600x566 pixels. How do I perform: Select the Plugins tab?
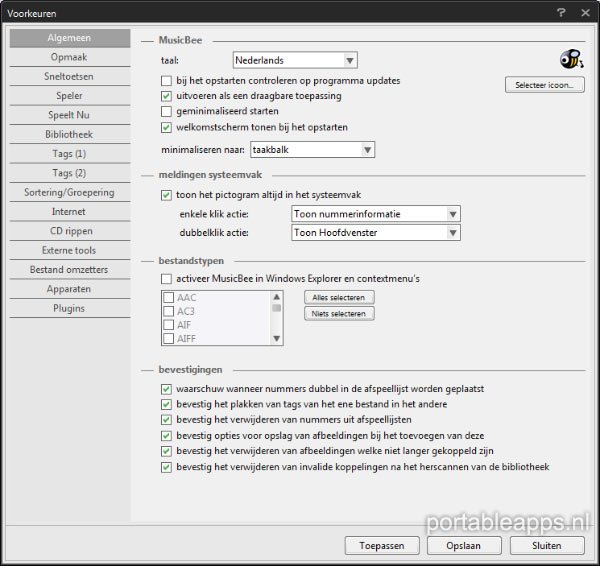[x=69, y=308]
